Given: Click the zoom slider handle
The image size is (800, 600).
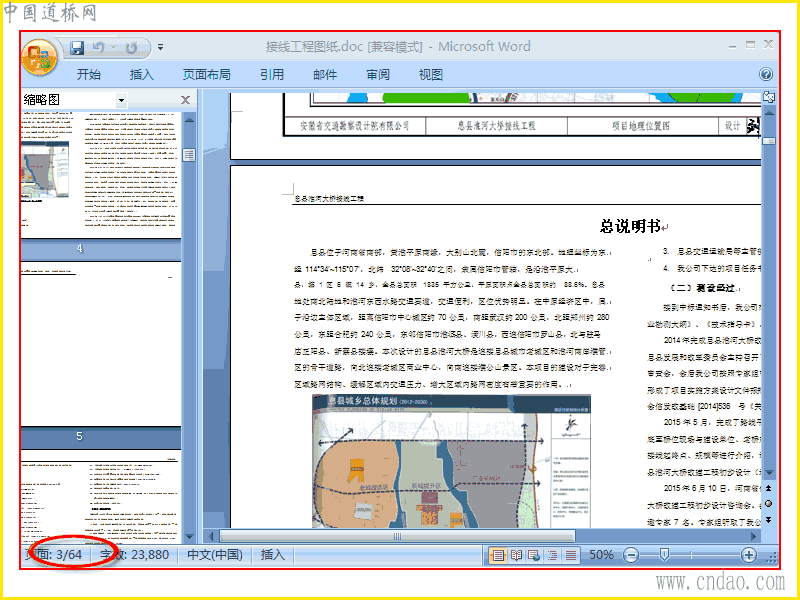Looking at the screenshot, I should 664,555.
